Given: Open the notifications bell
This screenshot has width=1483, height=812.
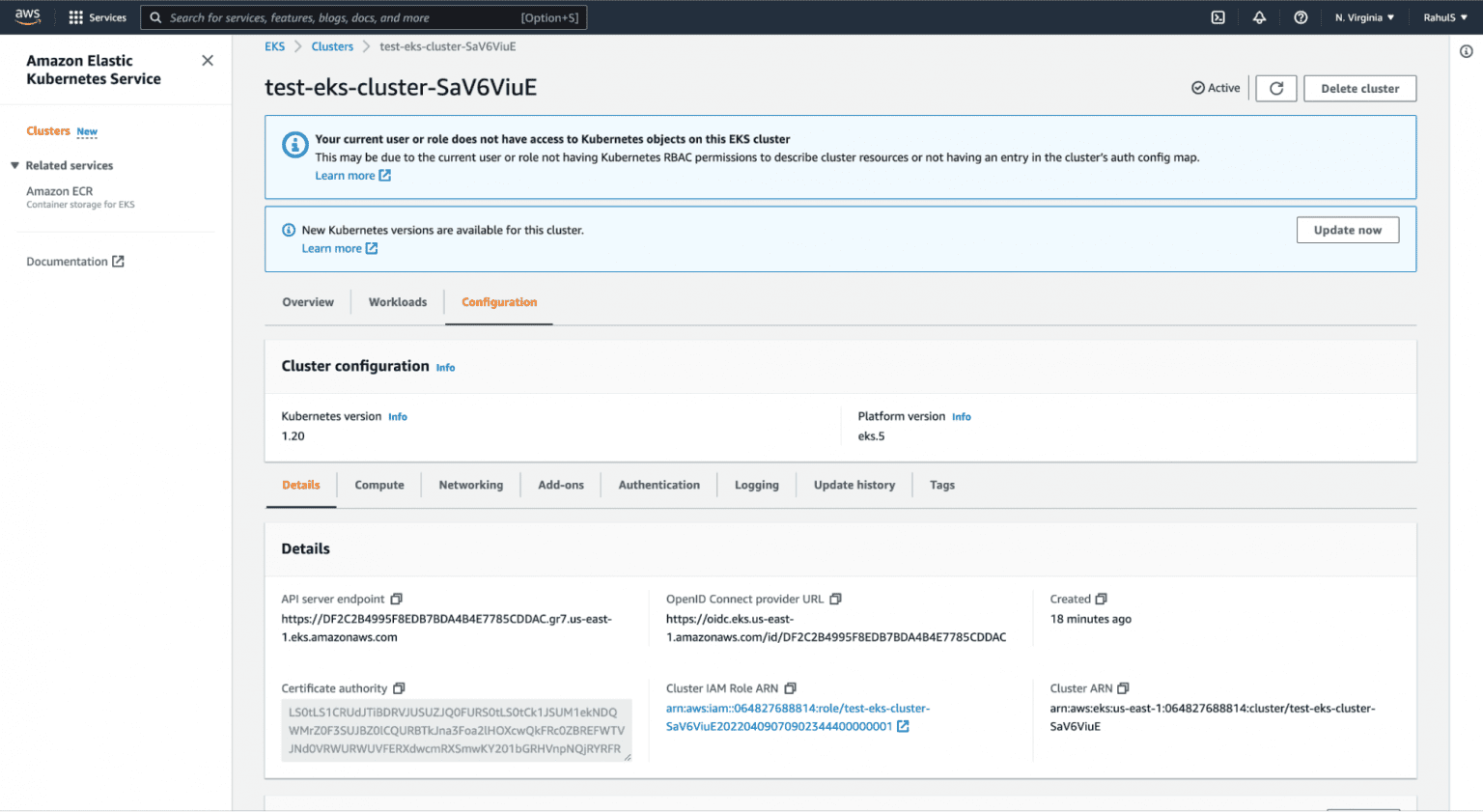Looking at the screenshot, I should [1259, 17].
